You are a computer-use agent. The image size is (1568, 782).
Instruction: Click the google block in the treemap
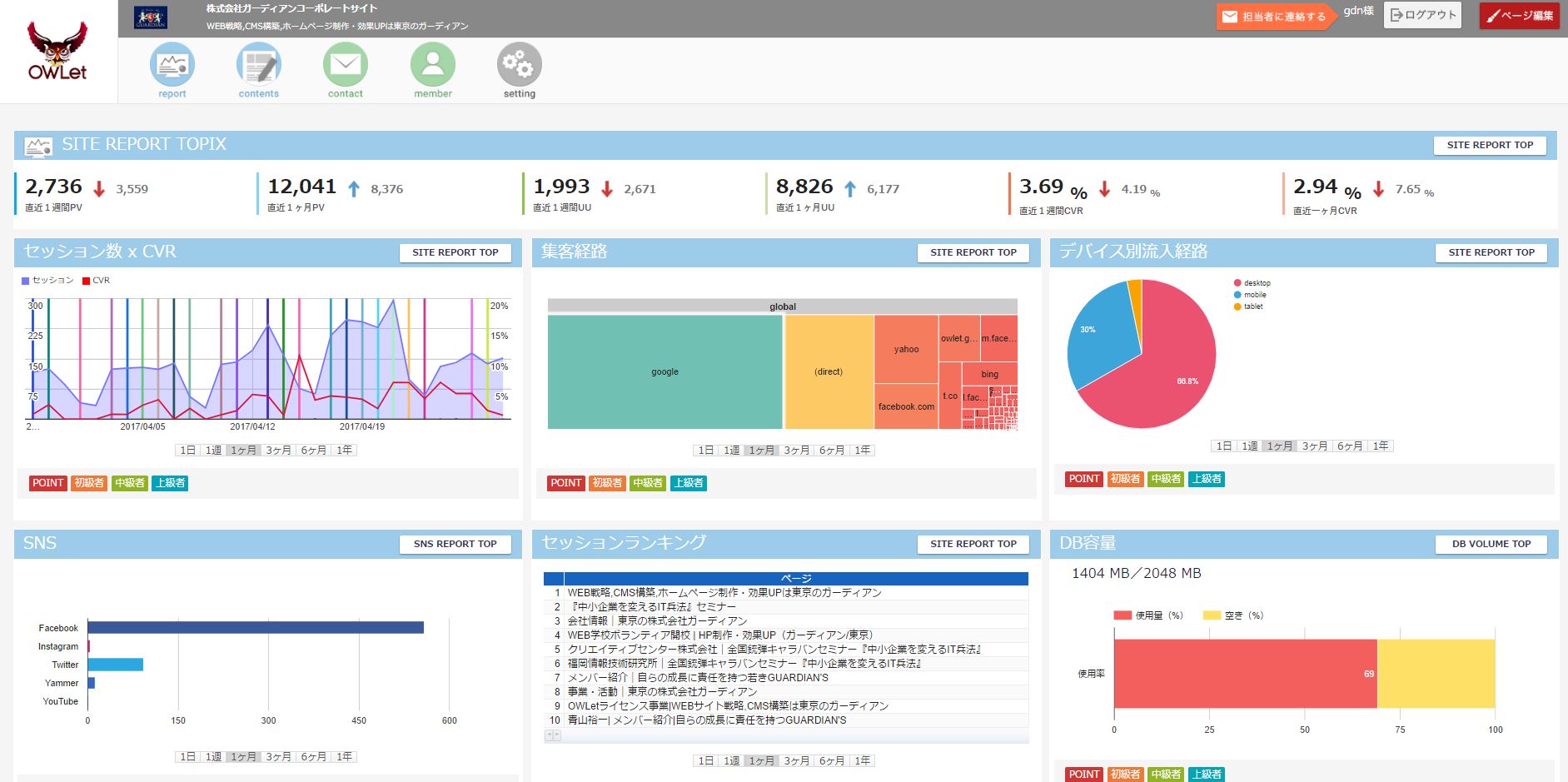coord(665,371)
